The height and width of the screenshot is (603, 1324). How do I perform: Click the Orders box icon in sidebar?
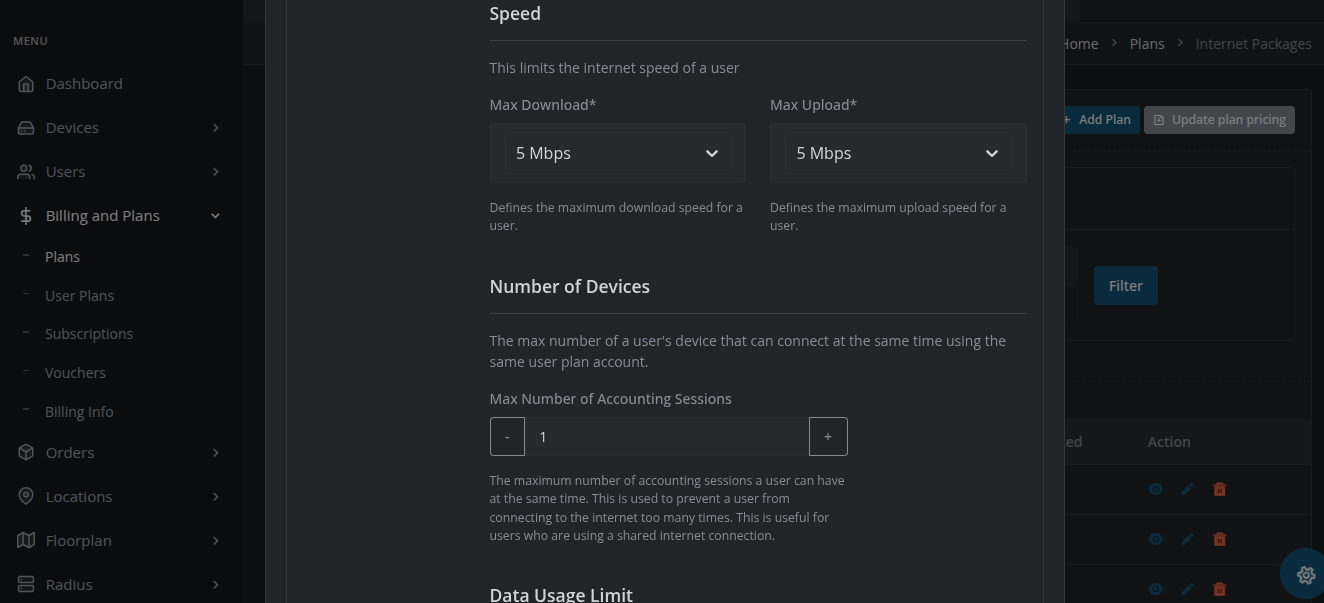point(24,452)
